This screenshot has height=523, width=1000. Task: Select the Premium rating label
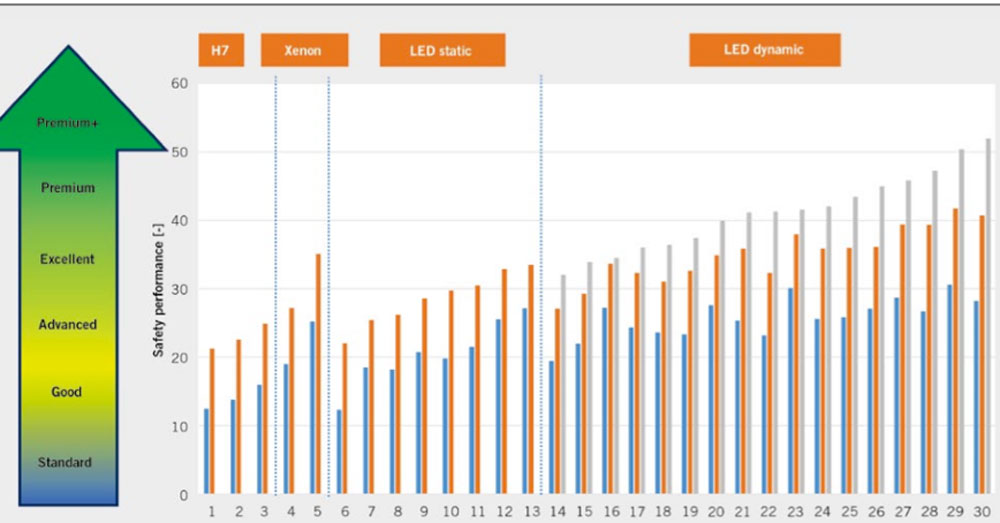(x=68, y=188)
